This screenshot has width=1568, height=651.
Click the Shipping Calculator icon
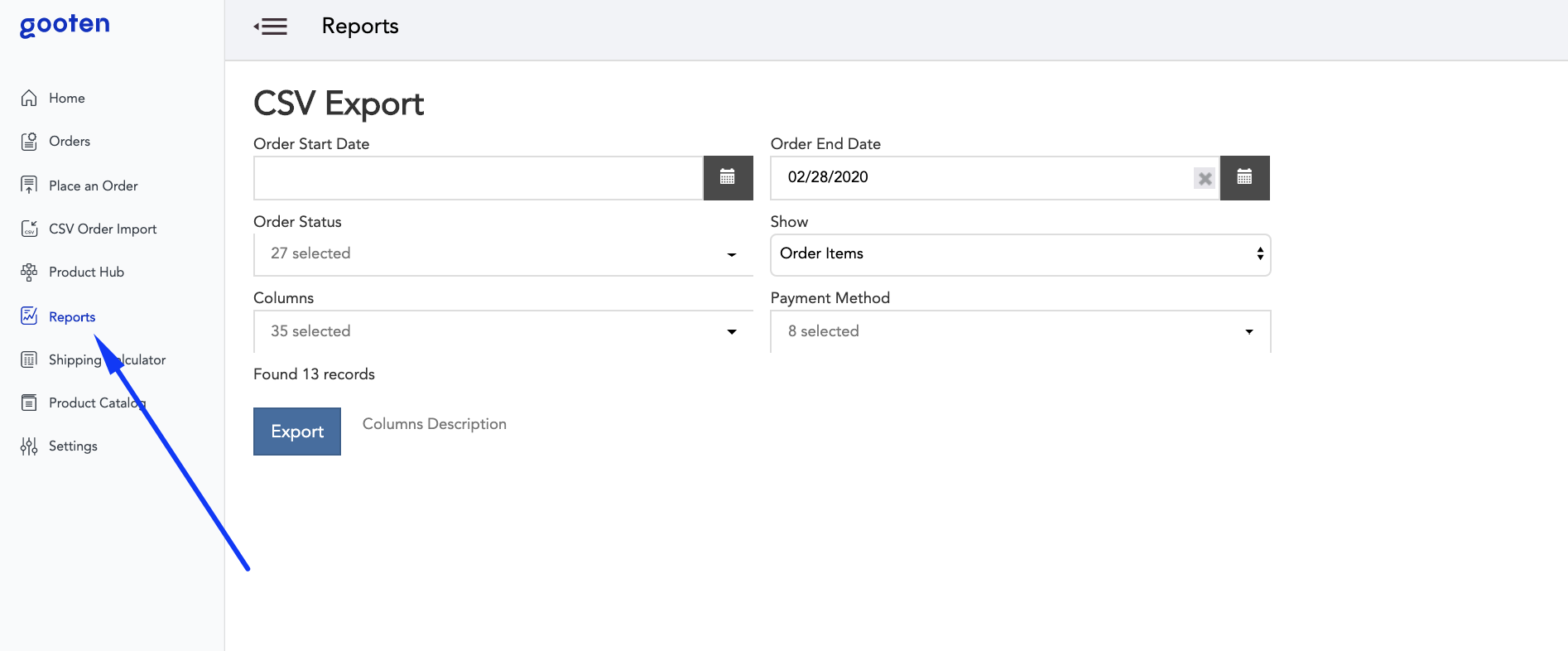click(29, 359)
